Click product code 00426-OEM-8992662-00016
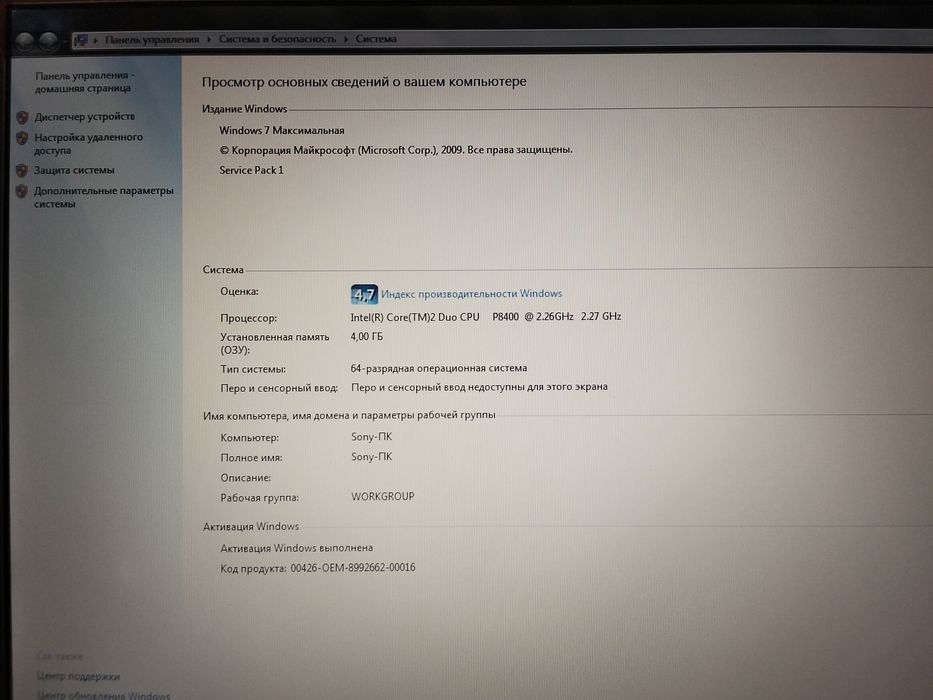 pyautogui.click(x=353, y=568)
